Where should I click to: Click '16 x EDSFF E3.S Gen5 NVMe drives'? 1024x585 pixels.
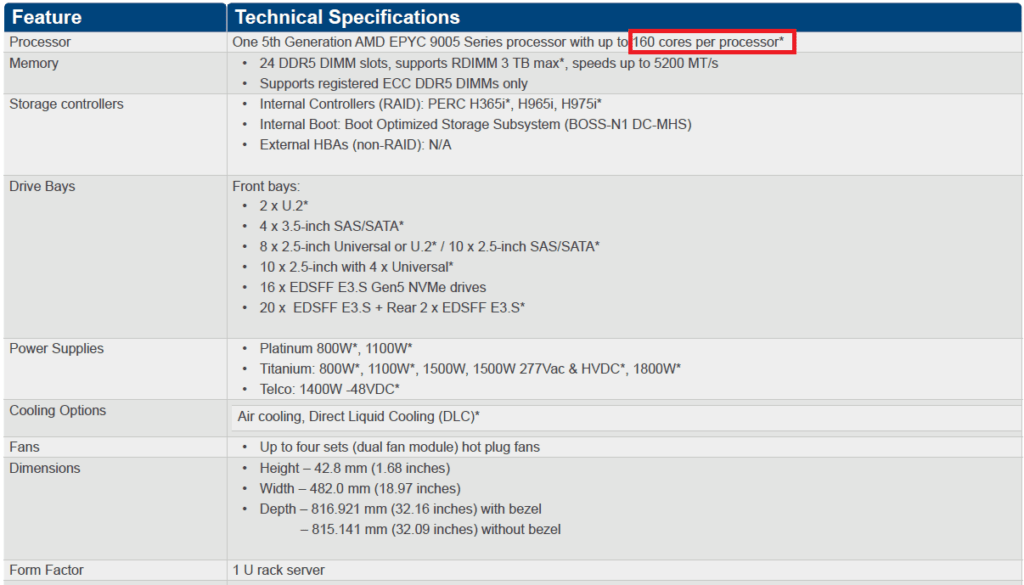[372, 287]
